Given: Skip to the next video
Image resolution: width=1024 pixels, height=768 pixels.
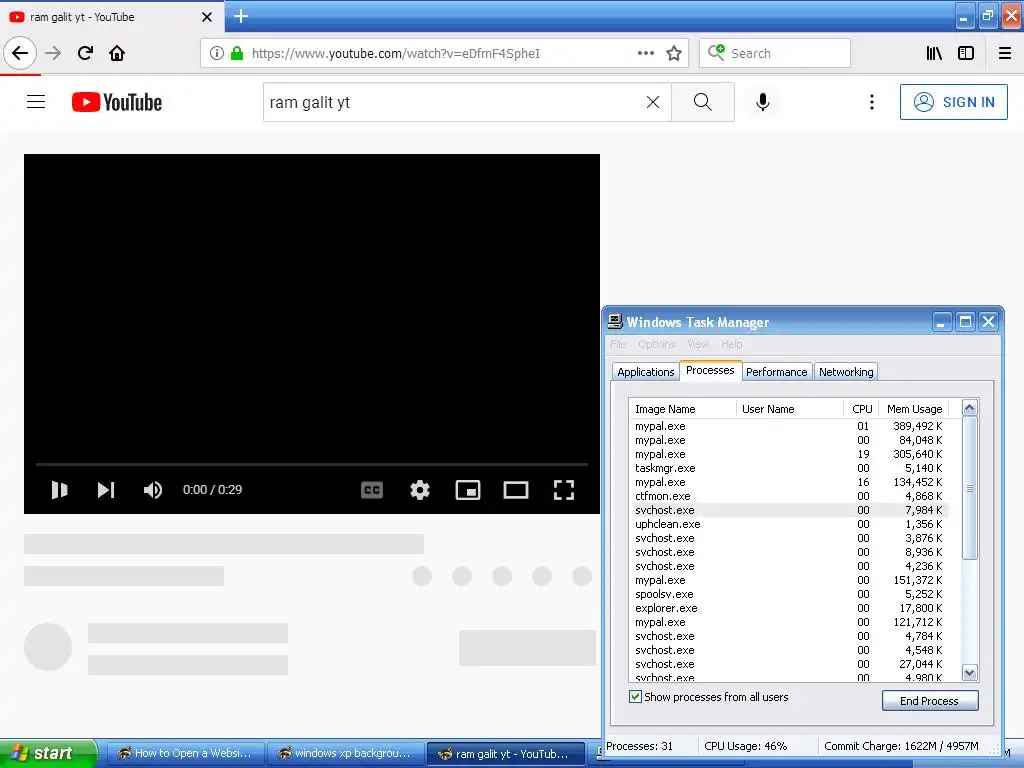Looking at the screenshot, I should (x=106, y=490).
